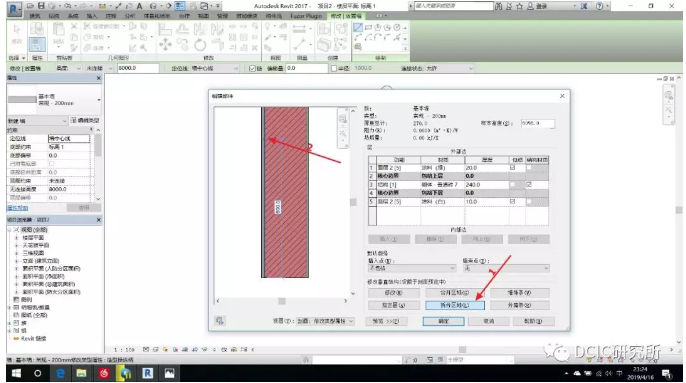
Task: Click the help question mark icon in the title bar
Action: pos(599,6)
